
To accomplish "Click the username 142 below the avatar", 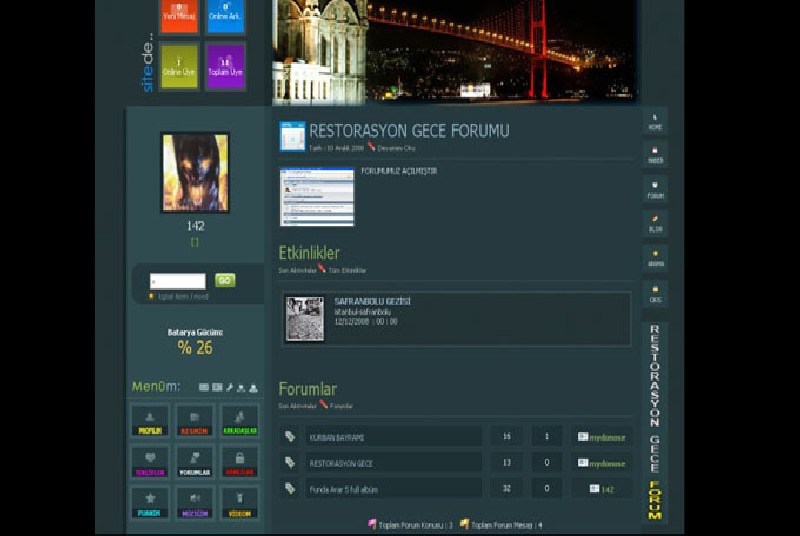I will (195, 226).
